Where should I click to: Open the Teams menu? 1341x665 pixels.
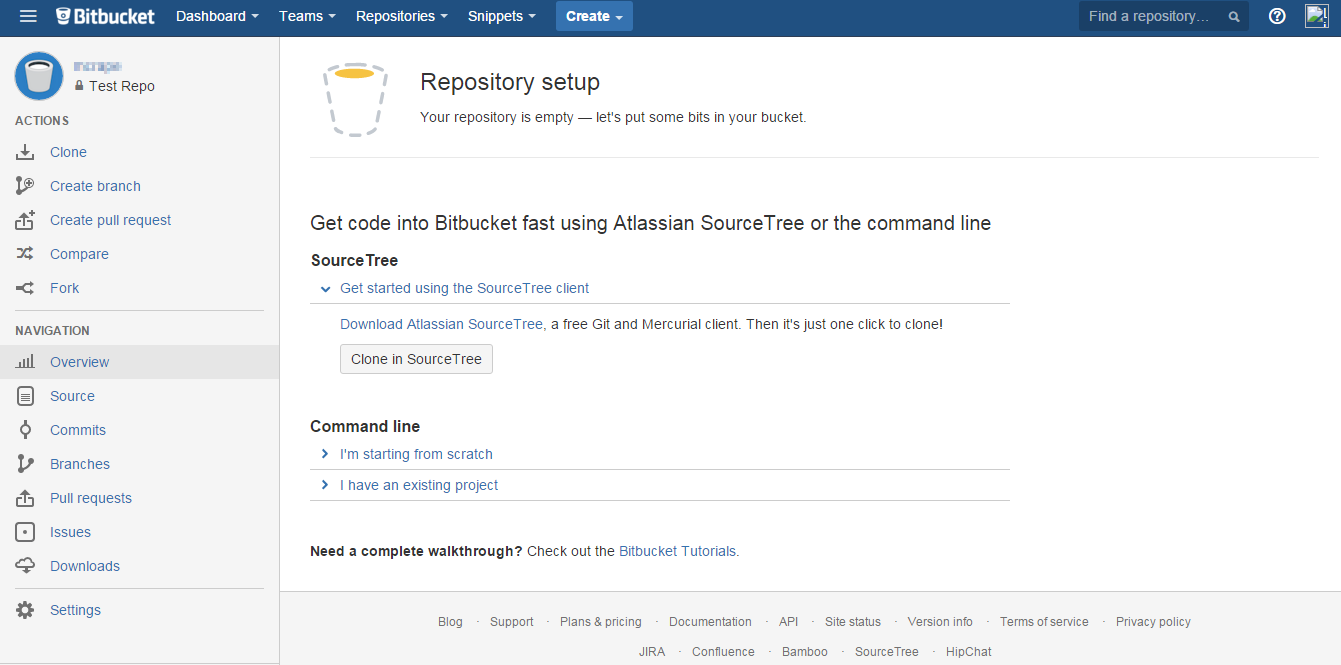307,16
